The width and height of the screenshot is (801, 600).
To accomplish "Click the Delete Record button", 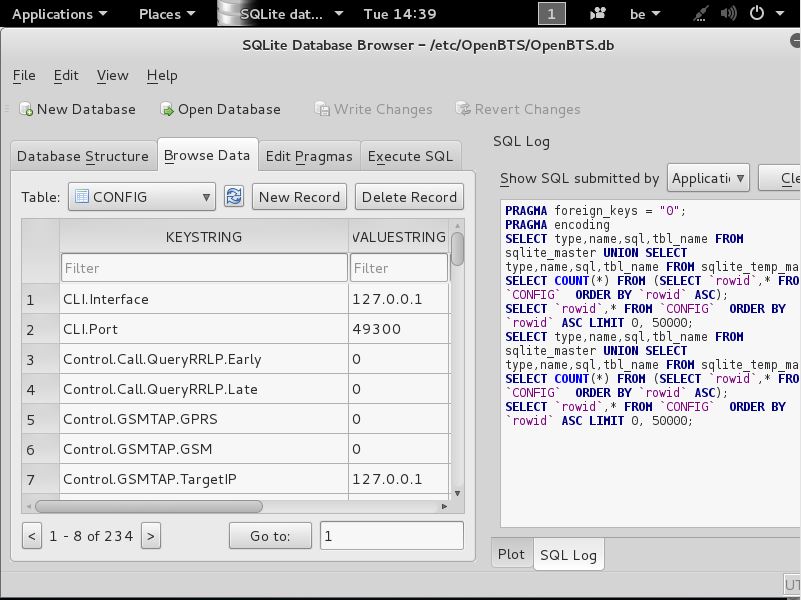I will click(x=409, y=197).
